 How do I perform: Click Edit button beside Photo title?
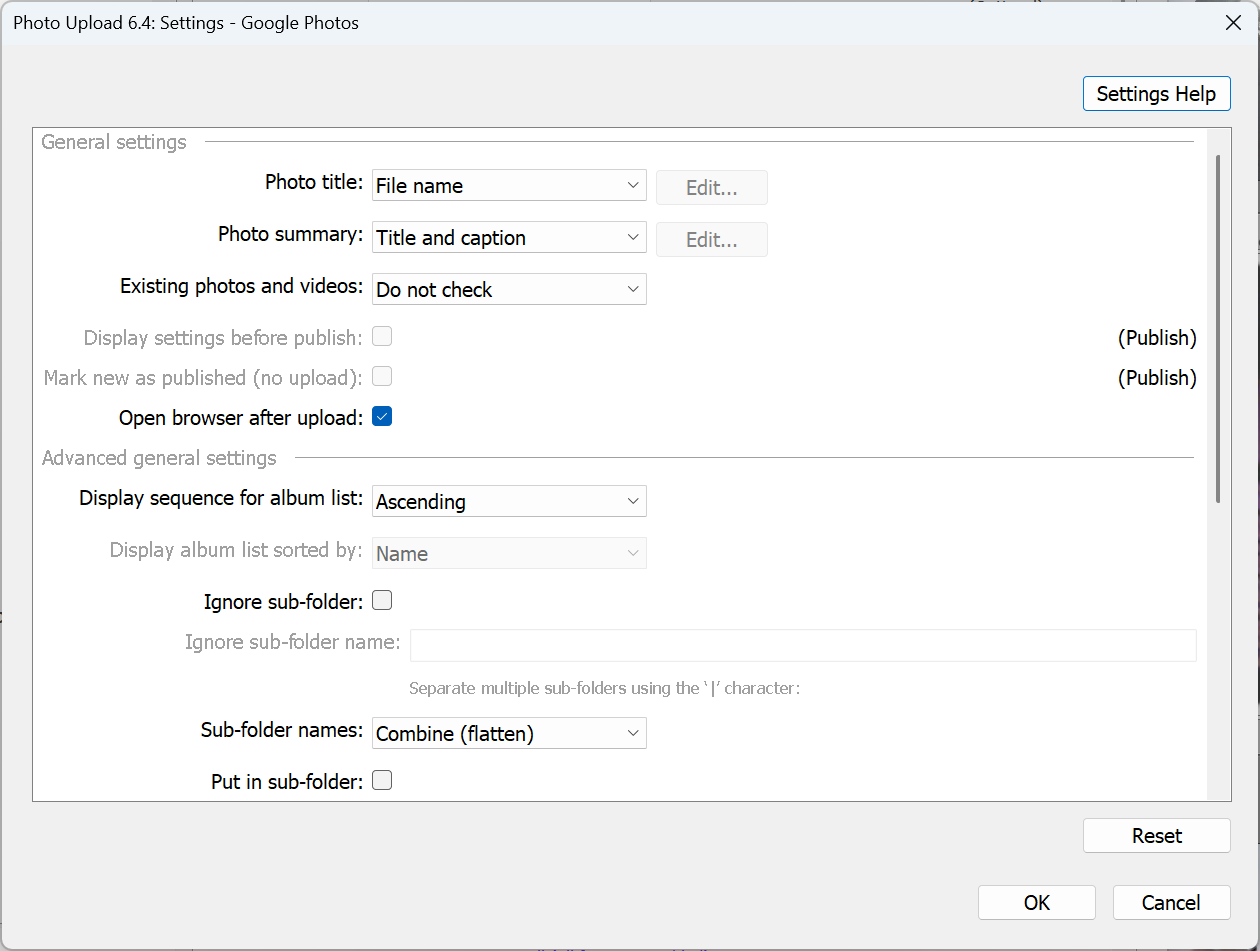711,187
